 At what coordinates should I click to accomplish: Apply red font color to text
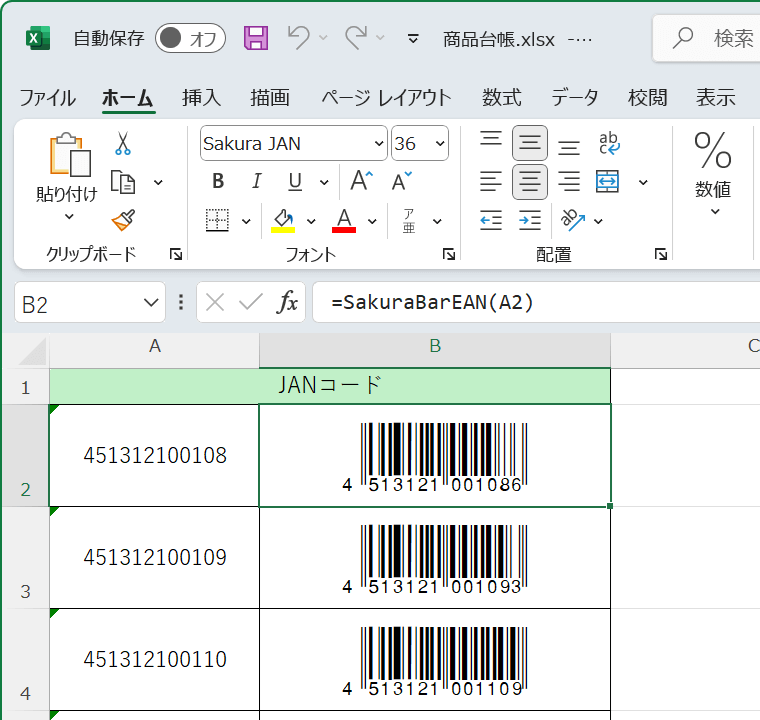pos(344,221)
